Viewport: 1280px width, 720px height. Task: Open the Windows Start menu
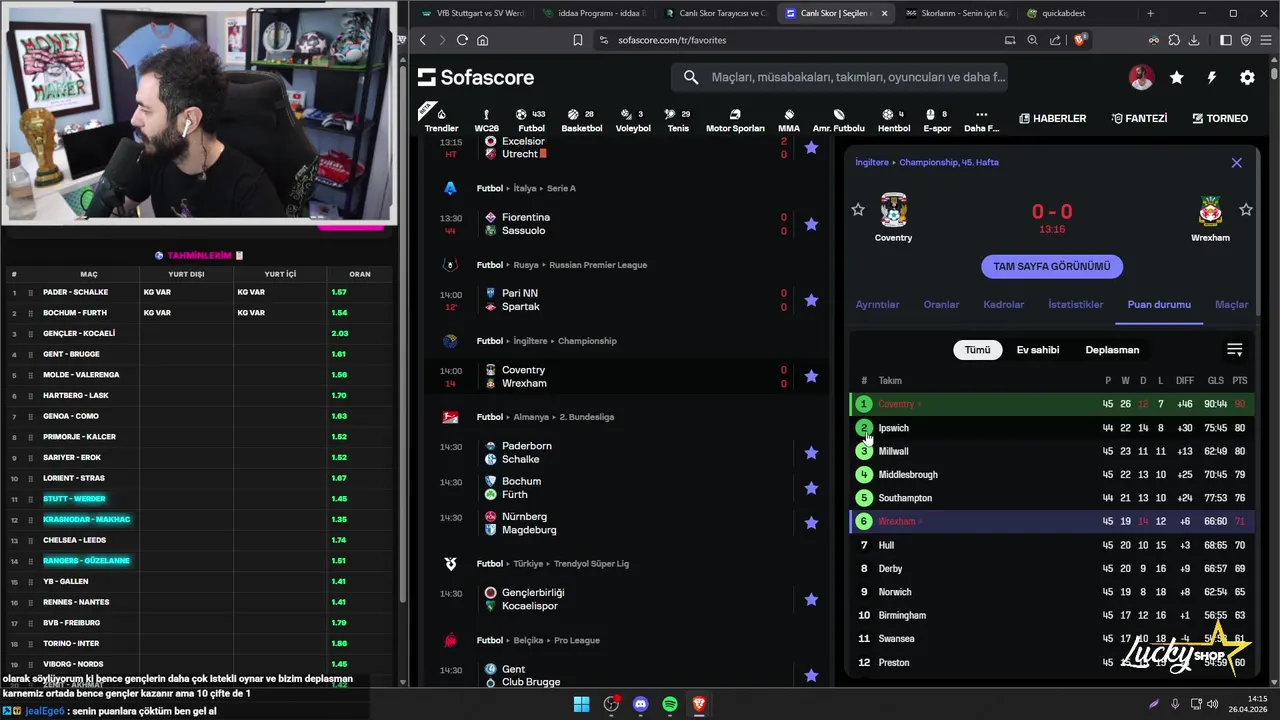pos(581,704)
